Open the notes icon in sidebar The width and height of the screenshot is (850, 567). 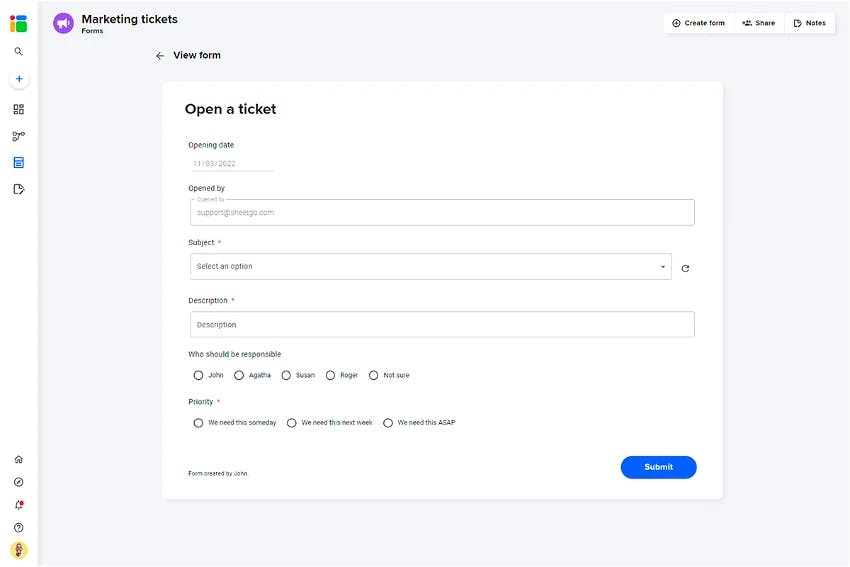click(18, 189)
